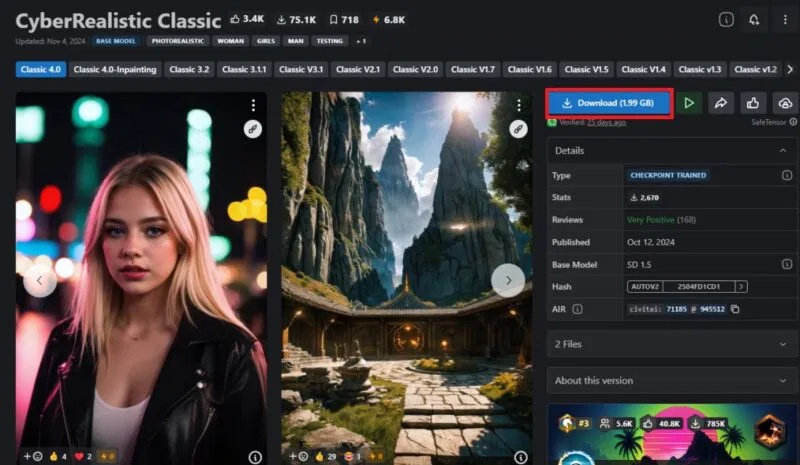The image size is (800, 465).
Task: Click the green play/create button beside Download
Action: coord(688,103)
